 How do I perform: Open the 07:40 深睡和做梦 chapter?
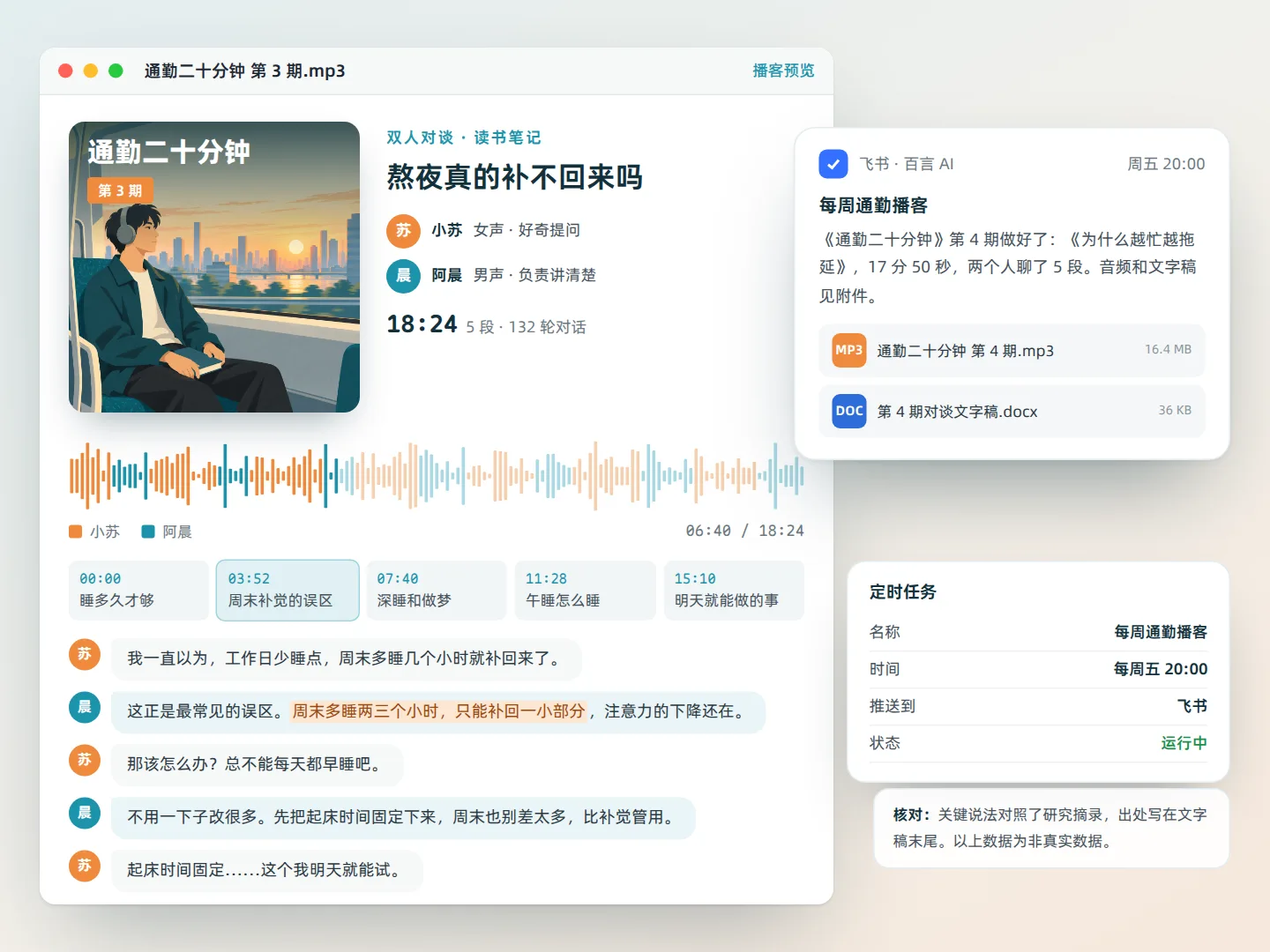(x=437, y=590)
